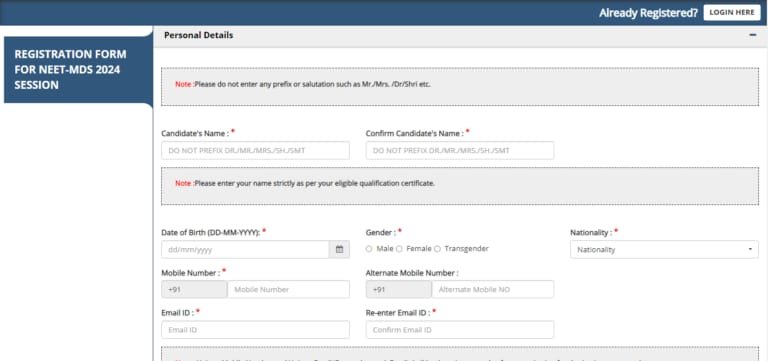Focus the Candidate's Name field
Screen dimensions: 768x361
pos(255,150)
